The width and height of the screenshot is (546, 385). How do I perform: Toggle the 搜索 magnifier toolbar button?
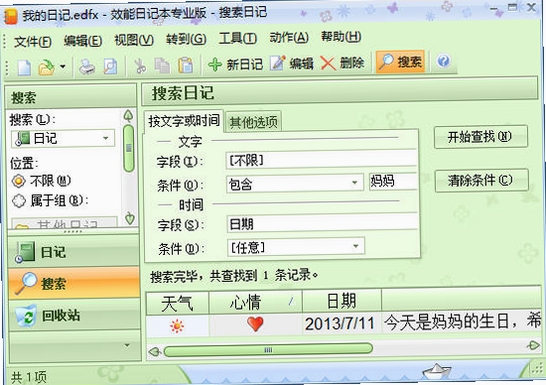[400, 62]
